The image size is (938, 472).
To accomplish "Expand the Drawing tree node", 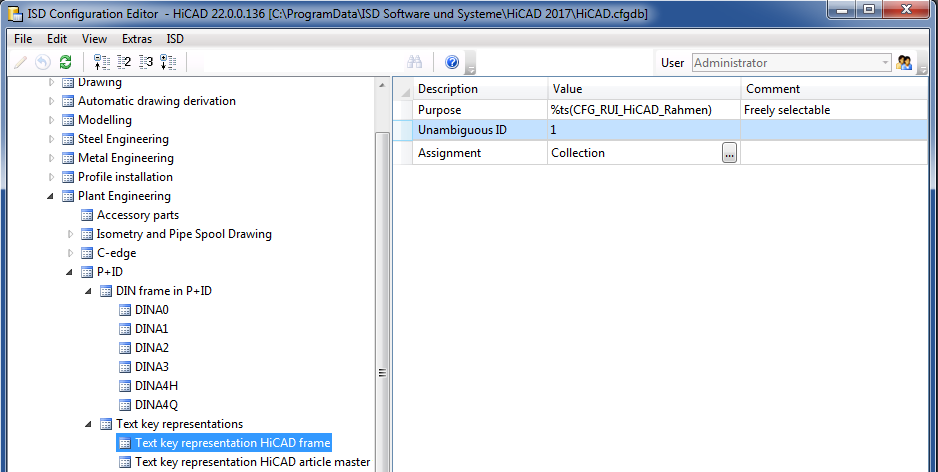I will 51,82.
